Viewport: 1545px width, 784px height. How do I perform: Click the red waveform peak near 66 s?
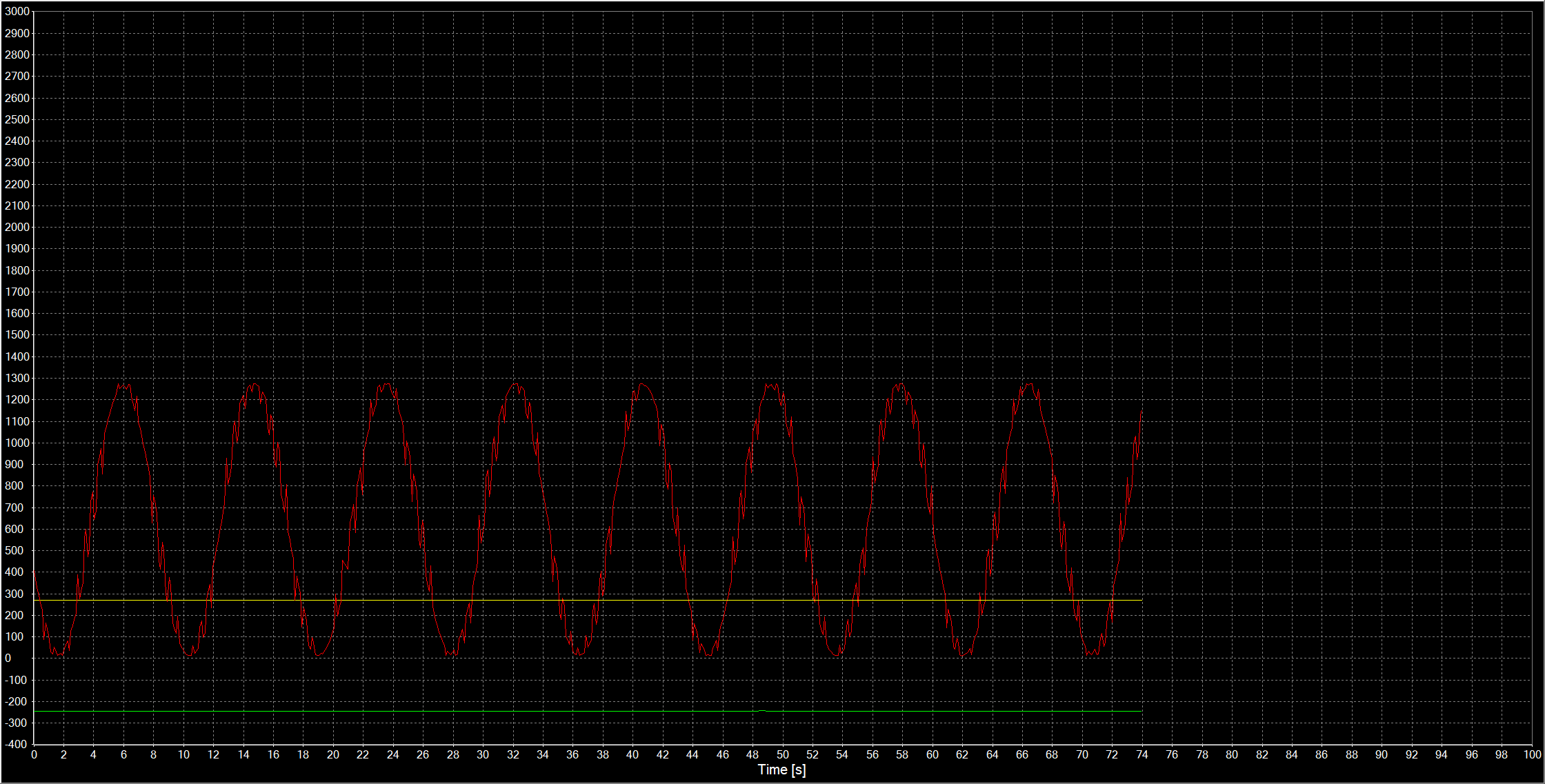point(1028,385)
